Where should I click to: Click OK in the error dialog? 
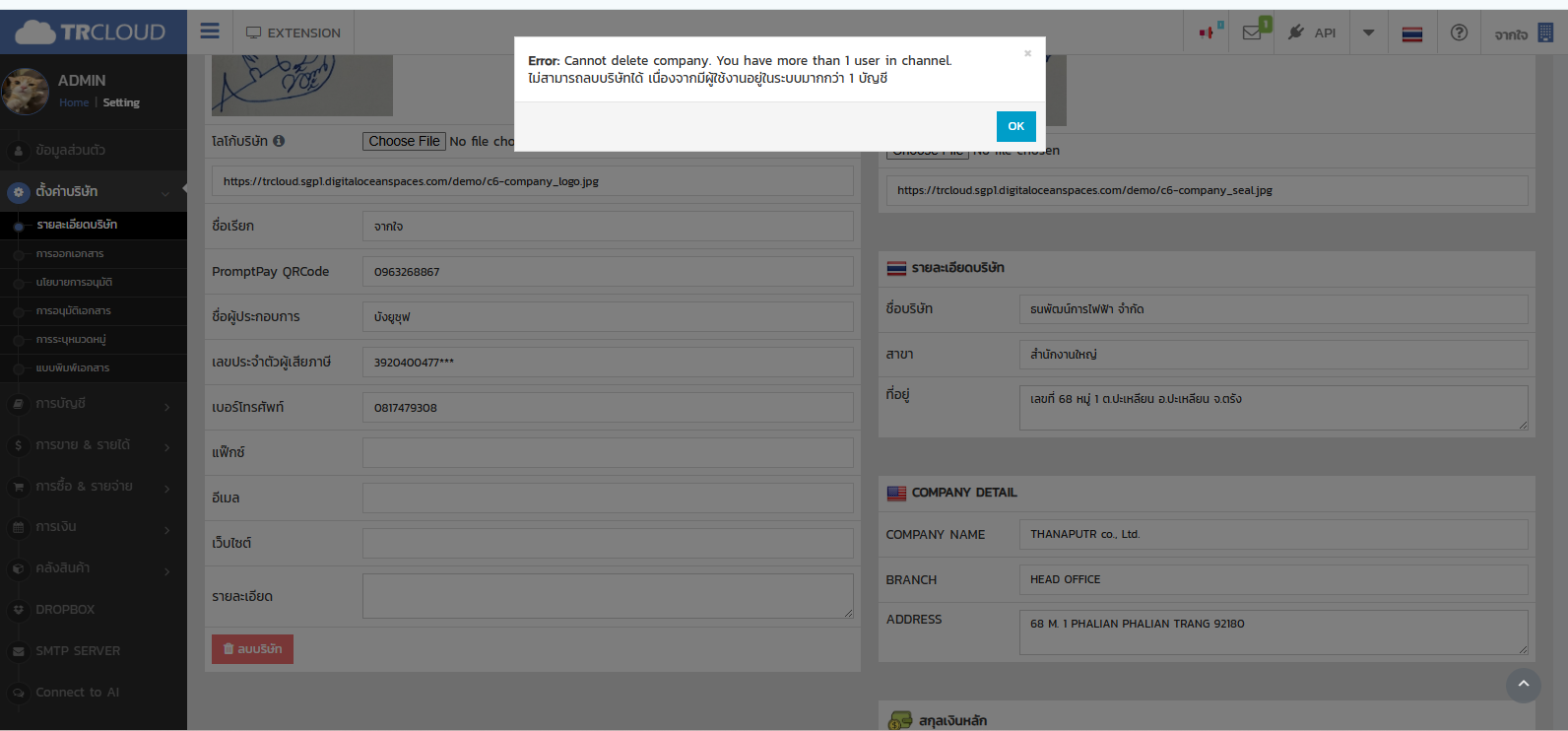coord(1015,126)
